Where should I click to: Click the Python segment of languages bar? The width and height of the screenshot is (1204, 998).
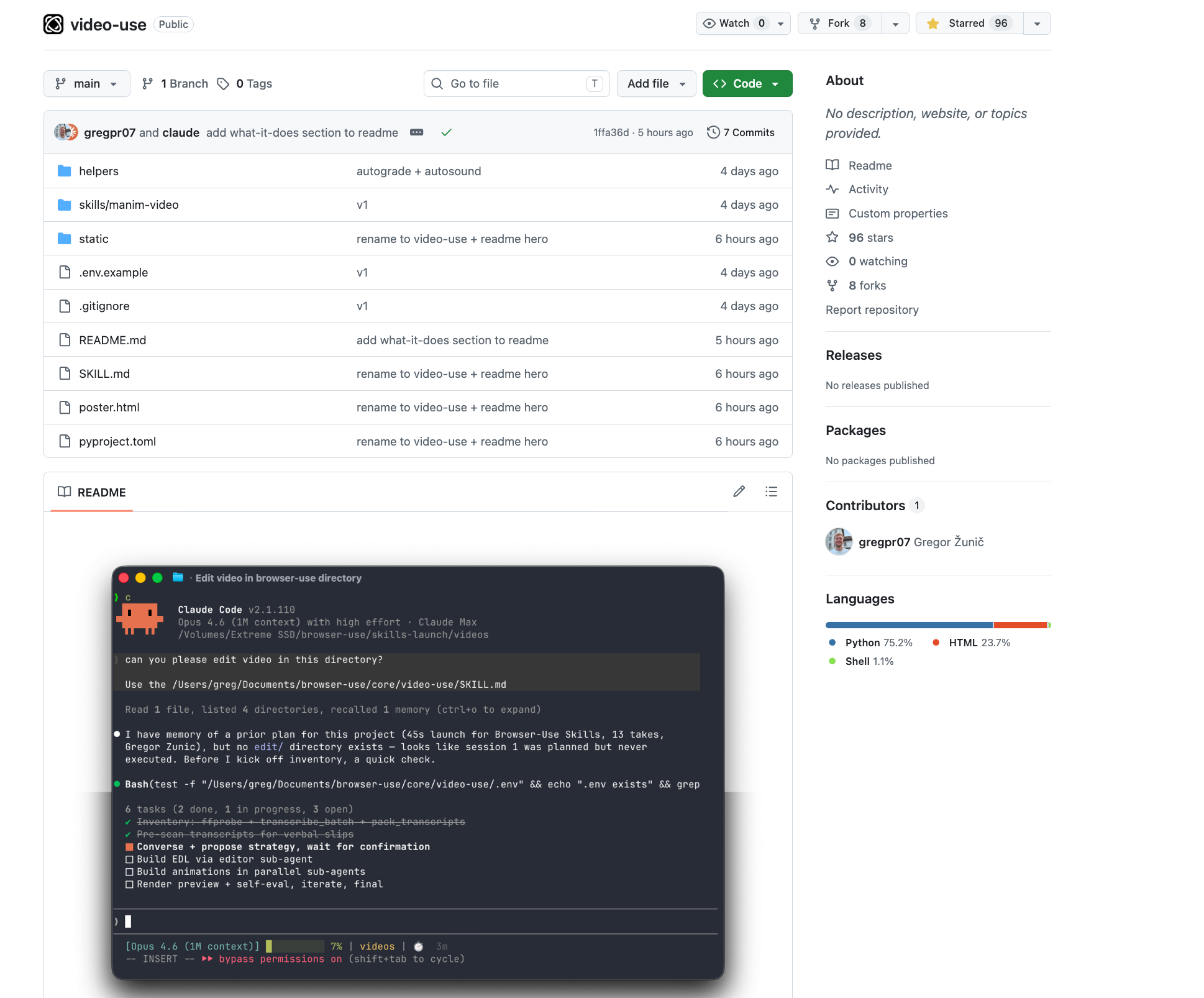pos(908,625)
